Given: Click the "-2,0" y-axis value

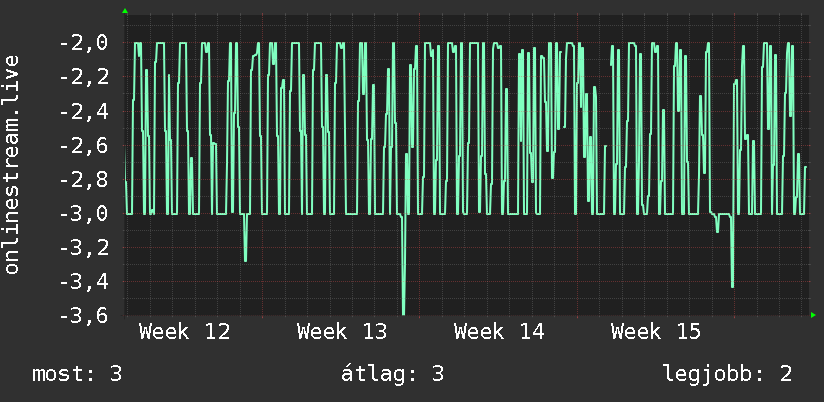Looking at the screenshot, I should pos(84,43).
